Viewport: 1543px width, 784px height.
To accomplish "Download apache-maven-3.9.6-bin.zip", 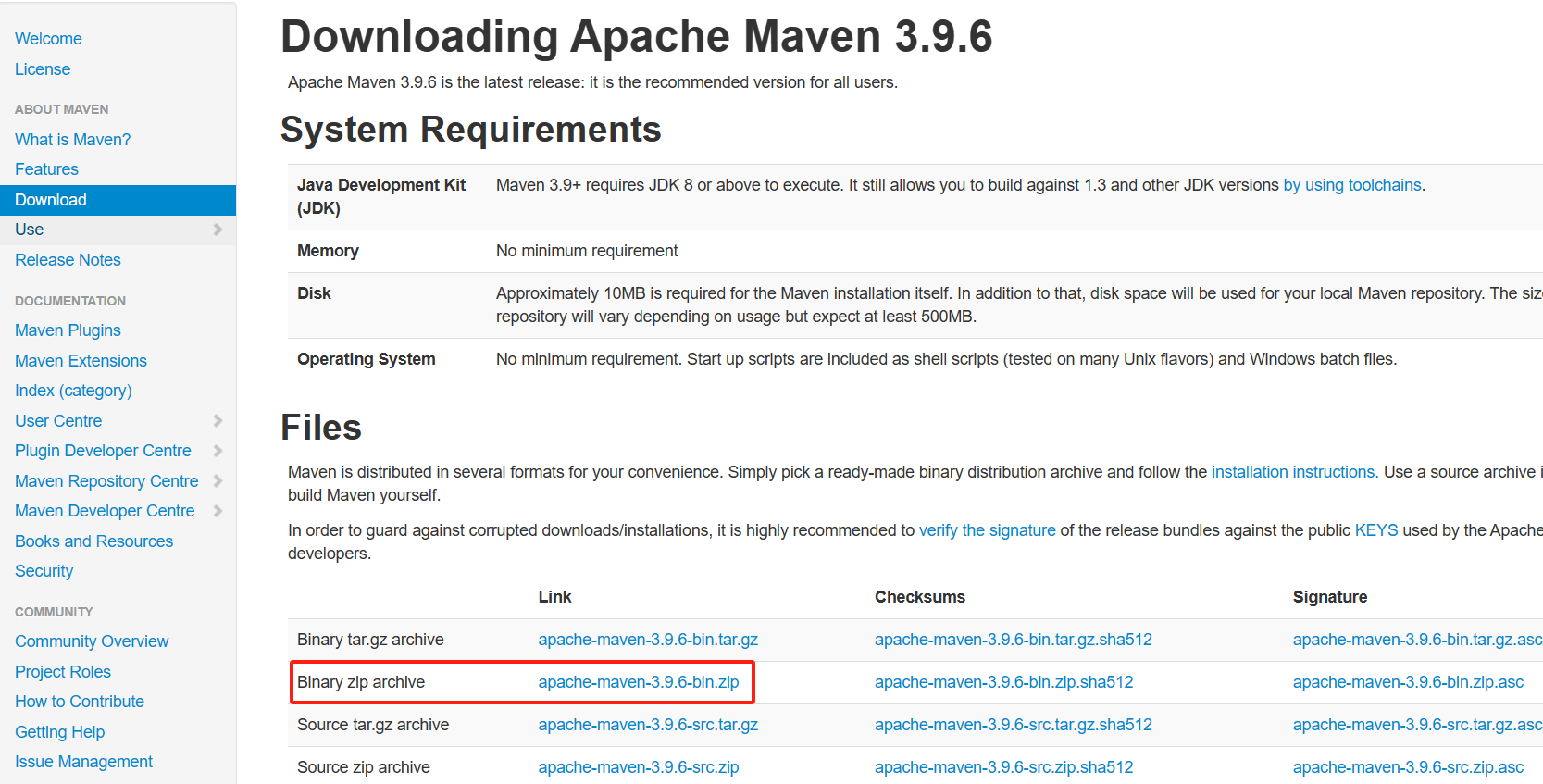I will 639,682.
